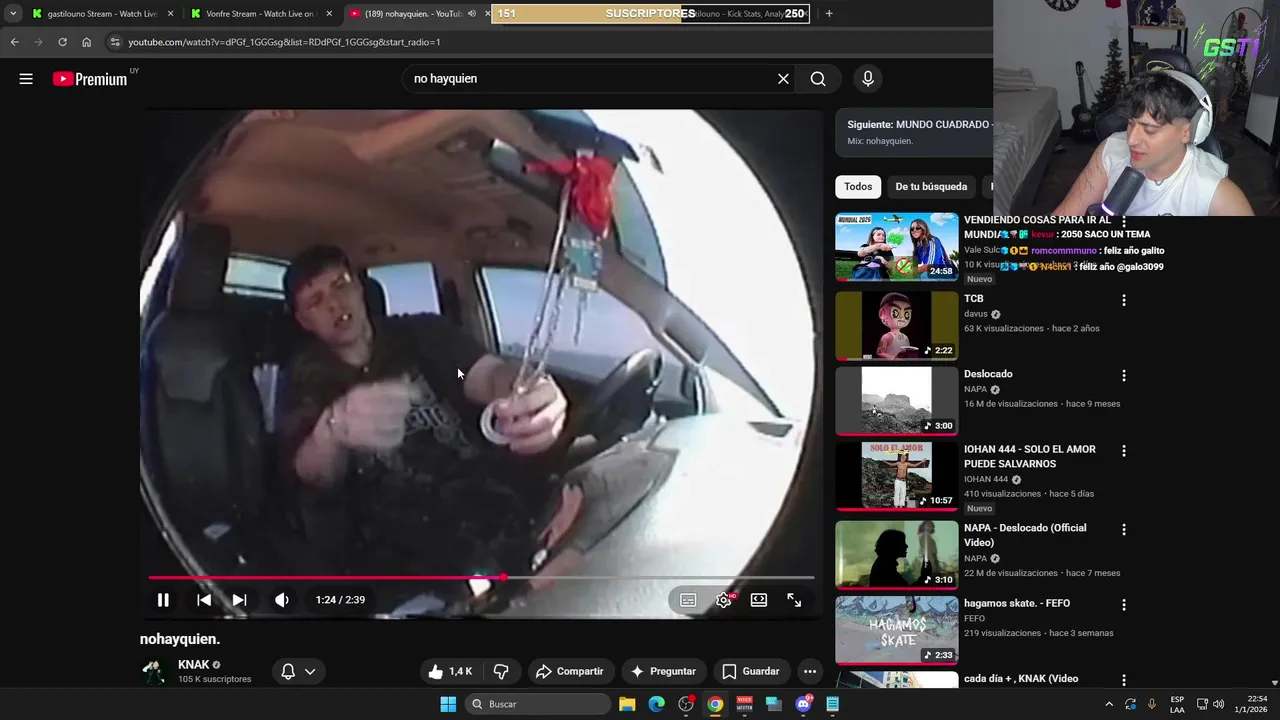Dislike the video

(501, 672)
